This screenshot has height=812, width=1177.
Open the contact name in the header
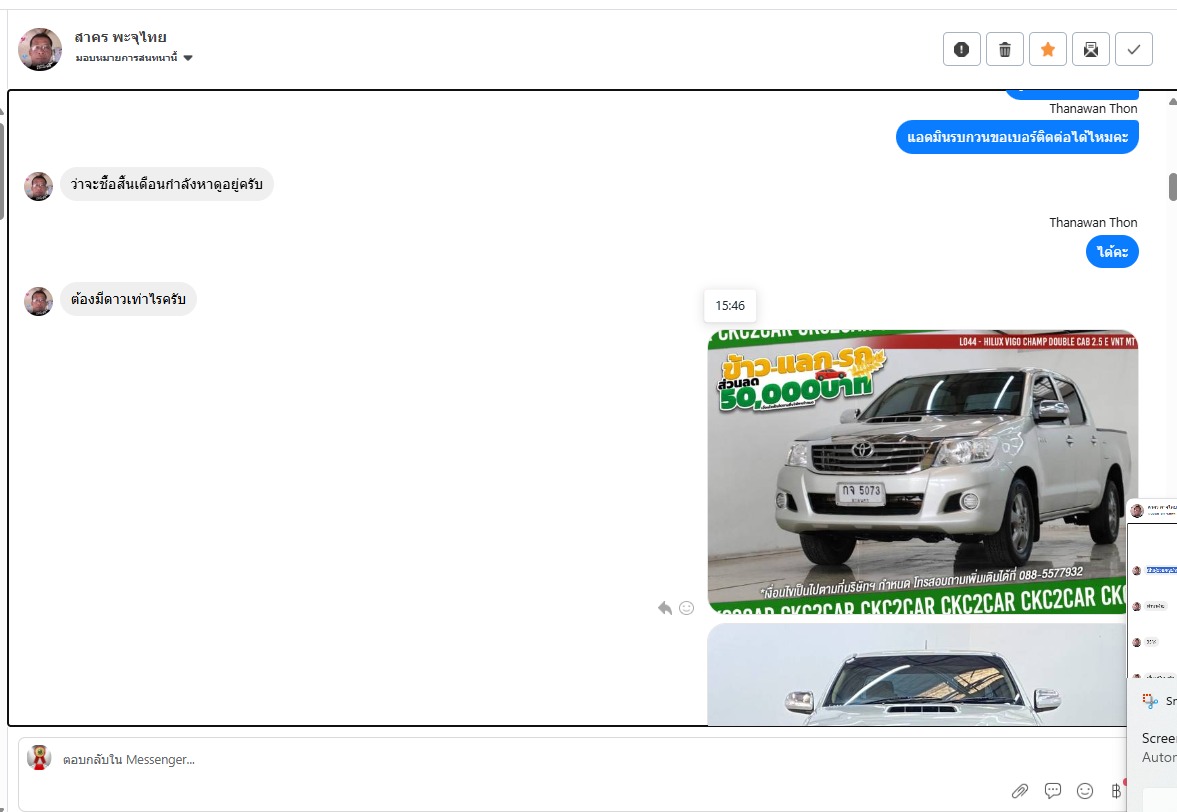tap(120, 37)
